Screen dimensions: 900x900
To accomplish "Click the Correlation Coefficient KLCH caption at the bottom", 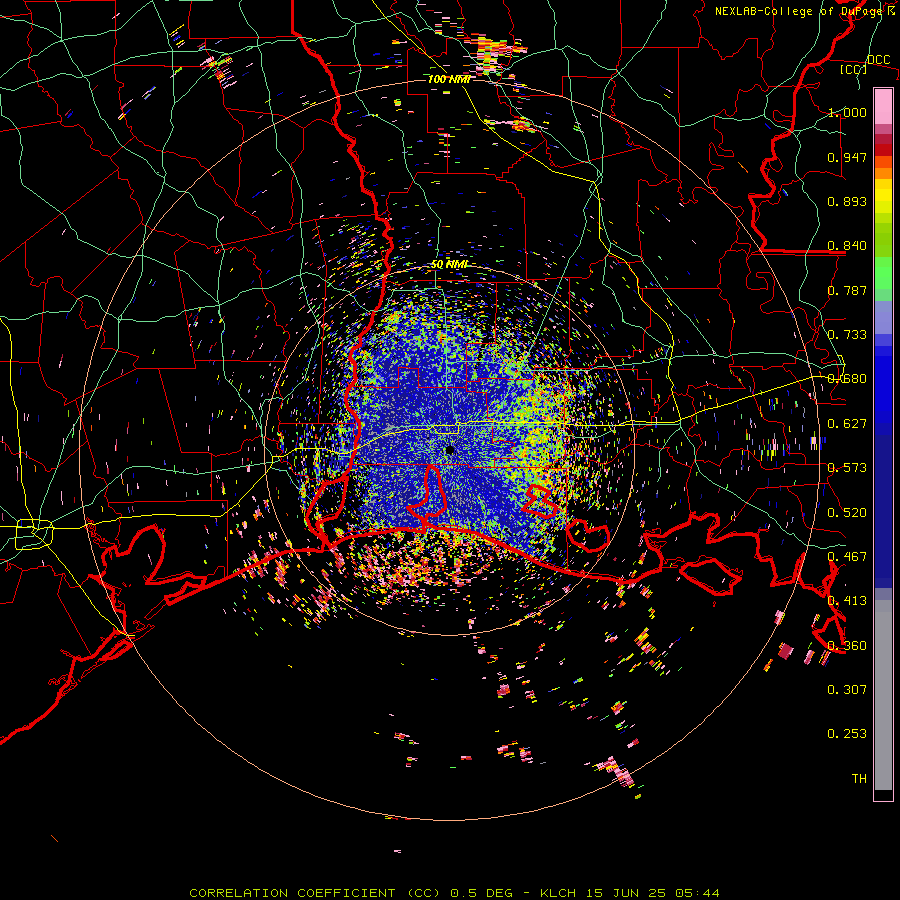I will click(x=454, y=893).
